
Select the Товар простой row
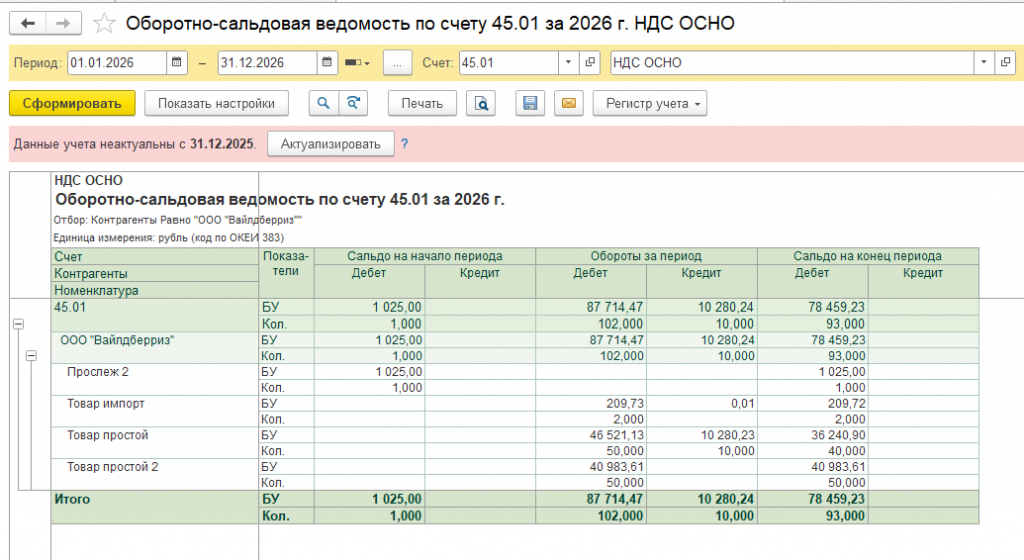coord(155,443)
